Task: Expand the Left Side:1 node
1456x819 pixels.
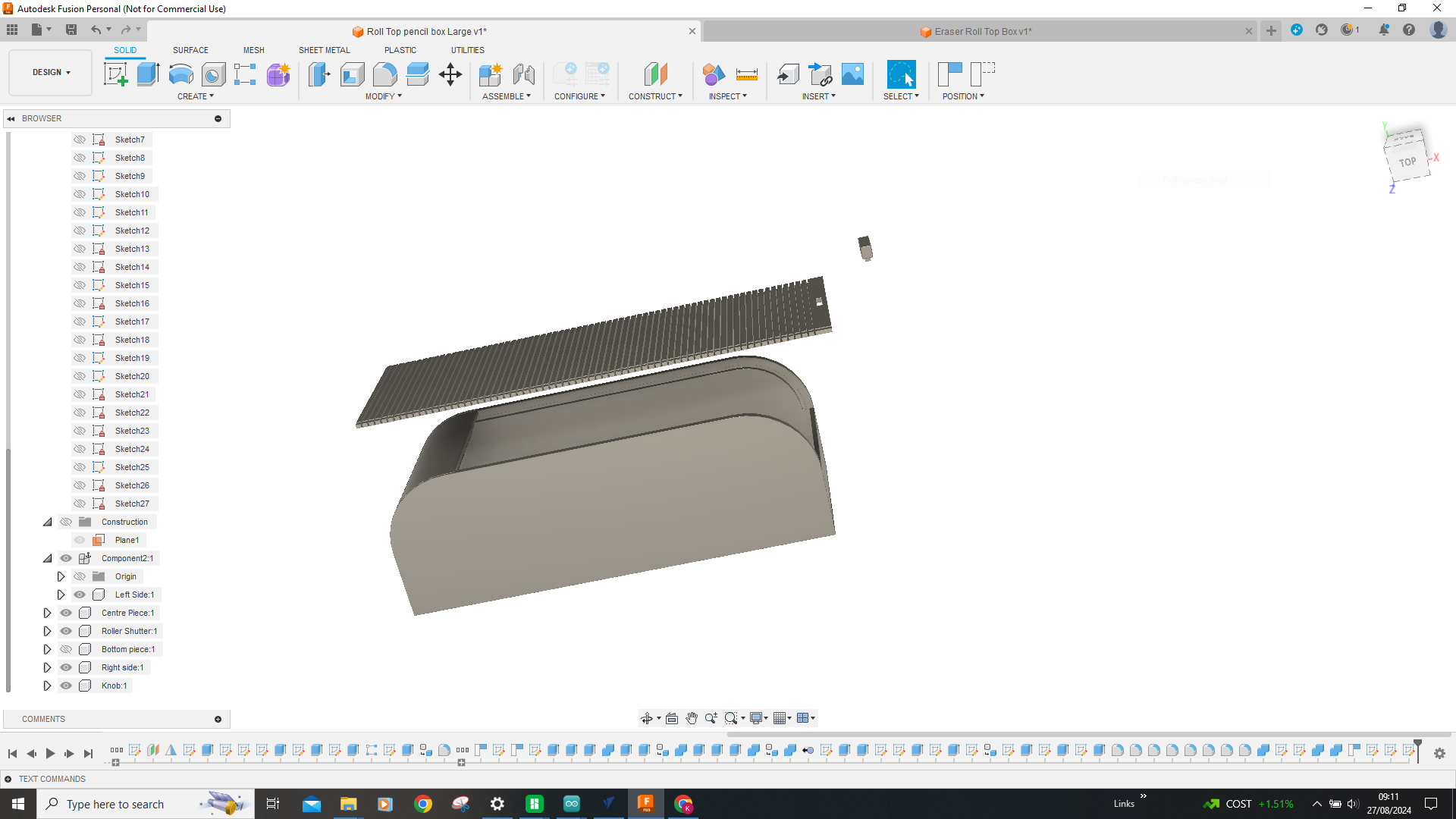Action: pyautogui.click(x=61, y=595)
